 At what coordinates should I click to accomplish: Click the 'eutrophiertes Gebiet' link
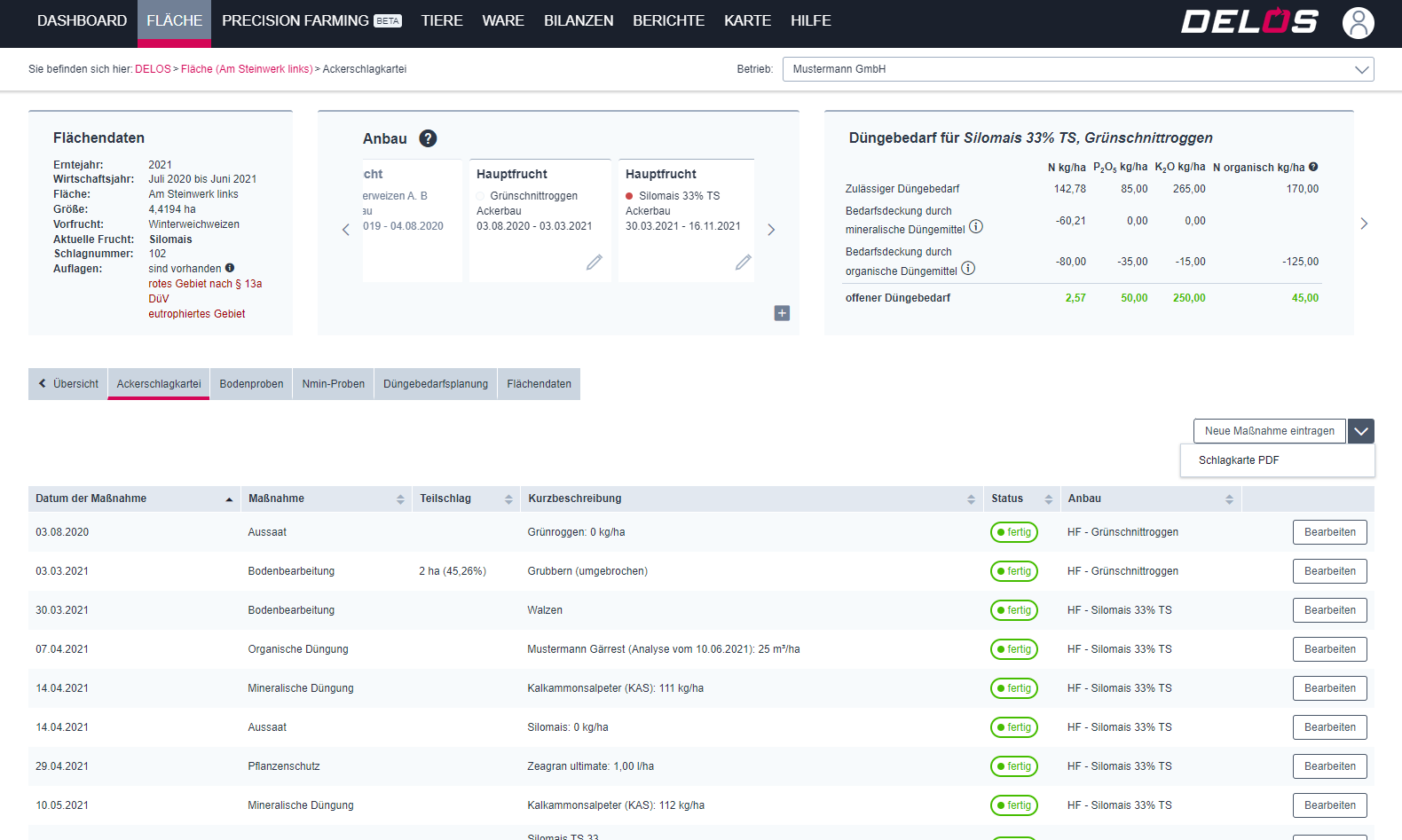pyautogui.click(x=197, y=314)
